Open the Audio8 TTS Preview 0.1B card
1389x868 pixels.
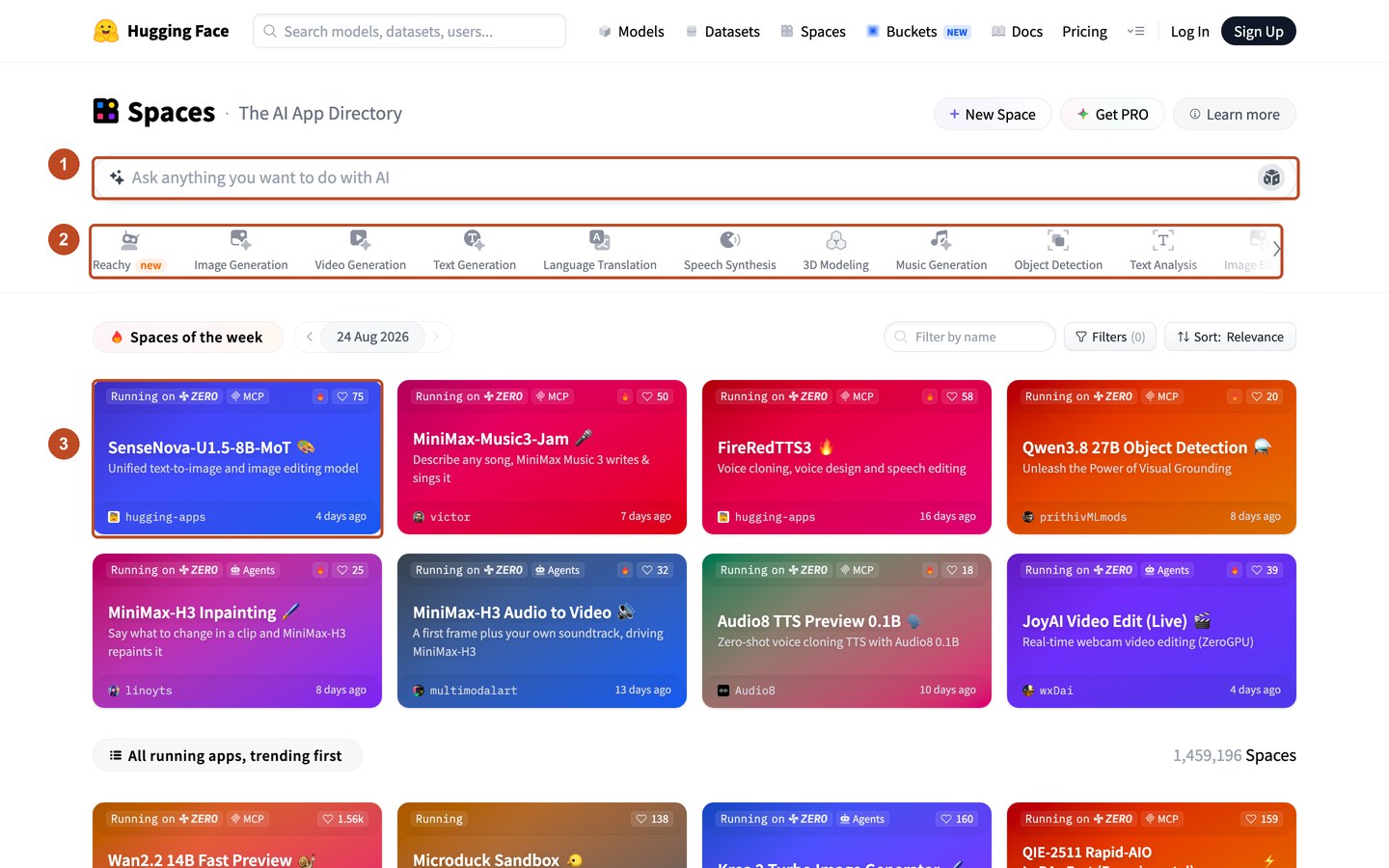pos(847,631)
